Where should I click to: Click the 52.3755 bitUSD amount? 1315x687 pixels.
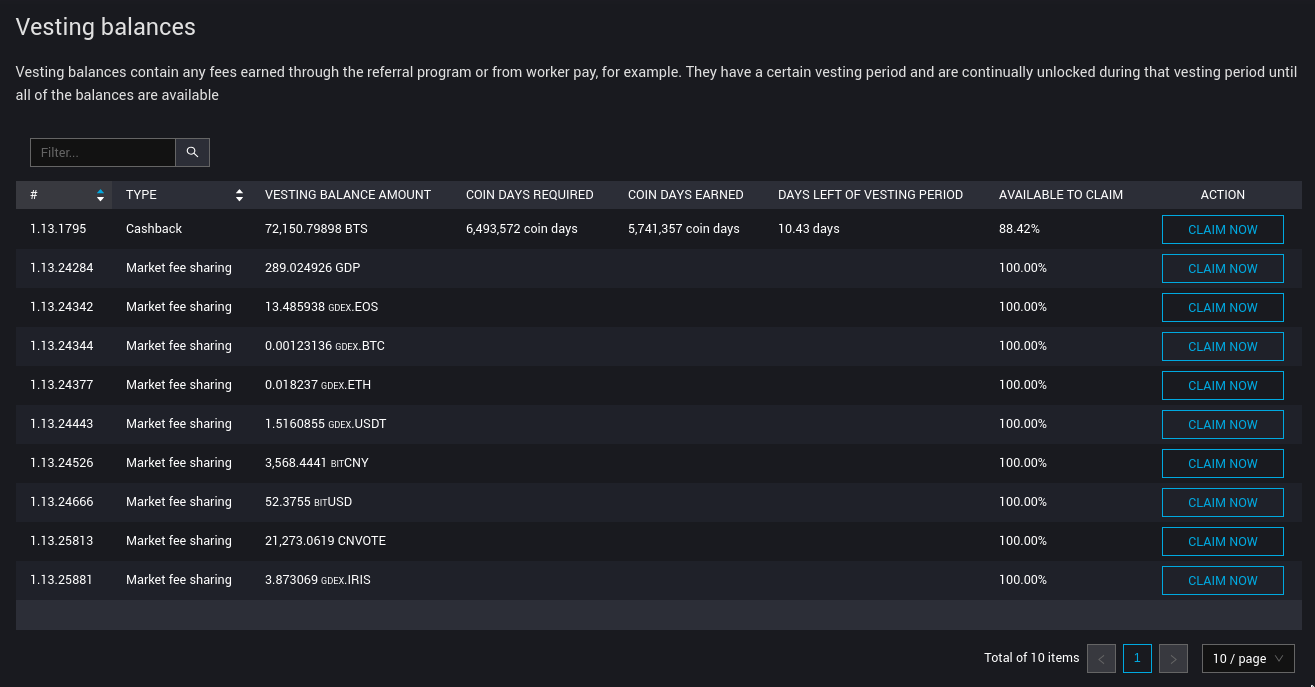pyautogui.click(x=308, y=502)
